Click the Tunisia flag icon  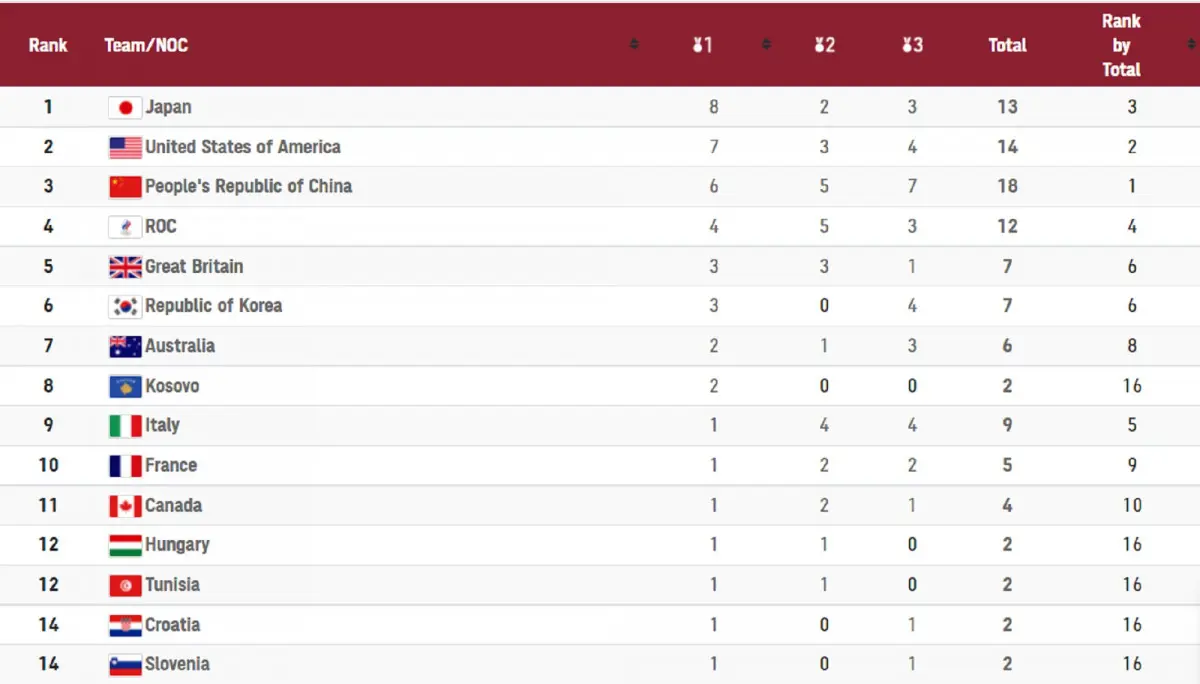pyautogui.click(x=125, y=585)
